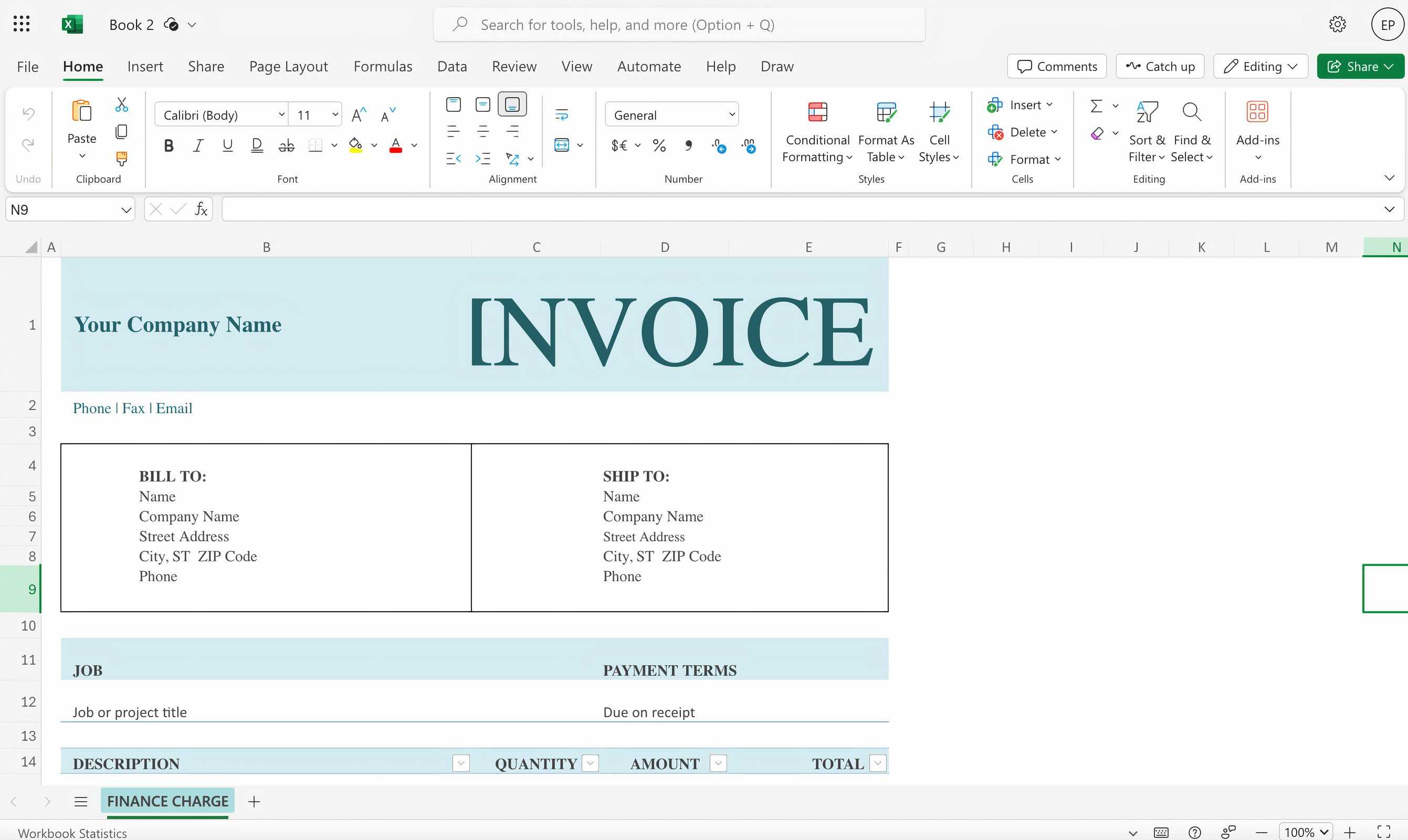
Task: Click the Copy icon
Action: [x=122, y=132]
